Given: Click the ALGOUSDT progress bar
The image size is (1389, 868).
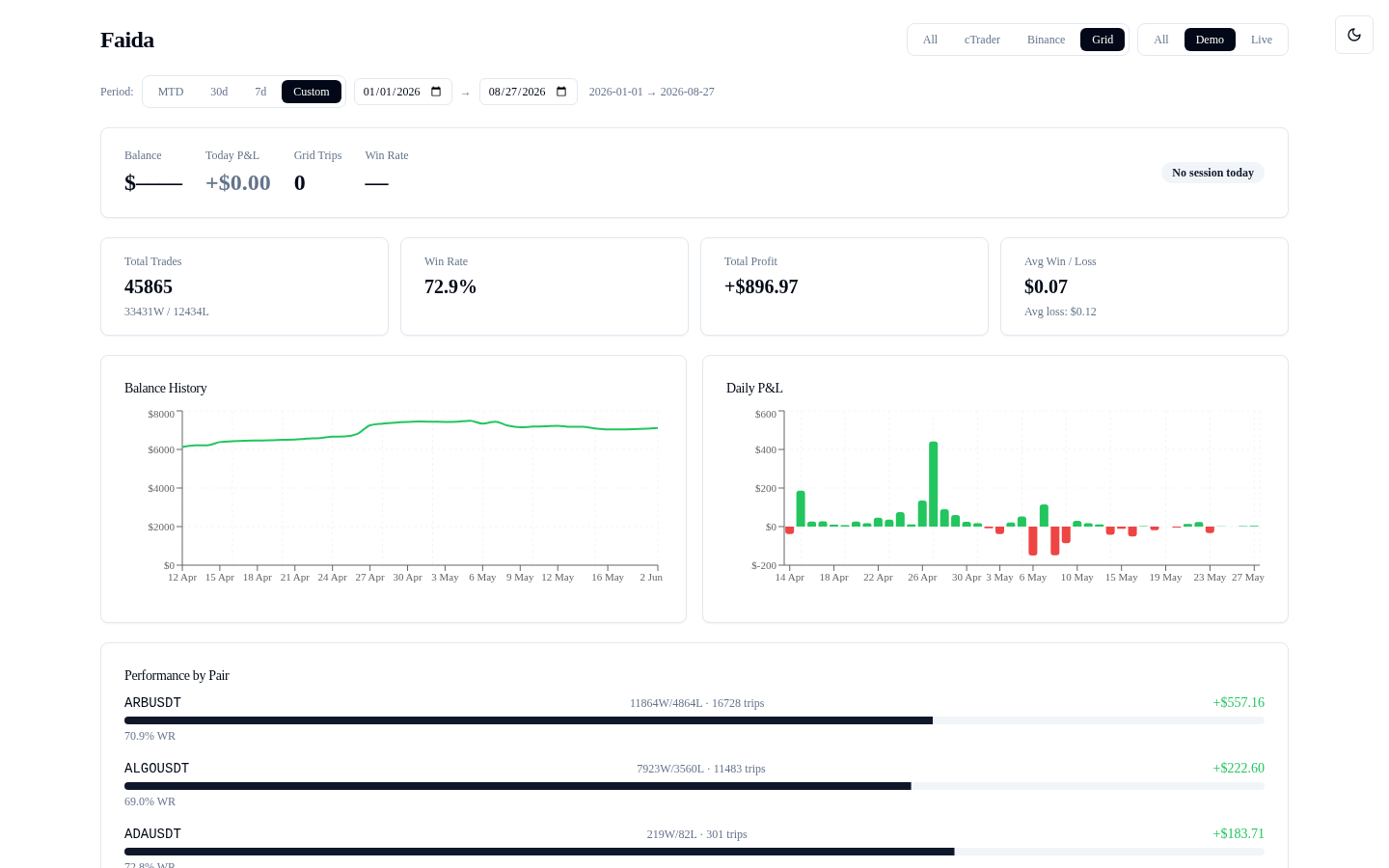Looking at the screenshot, I should point(694,786).
